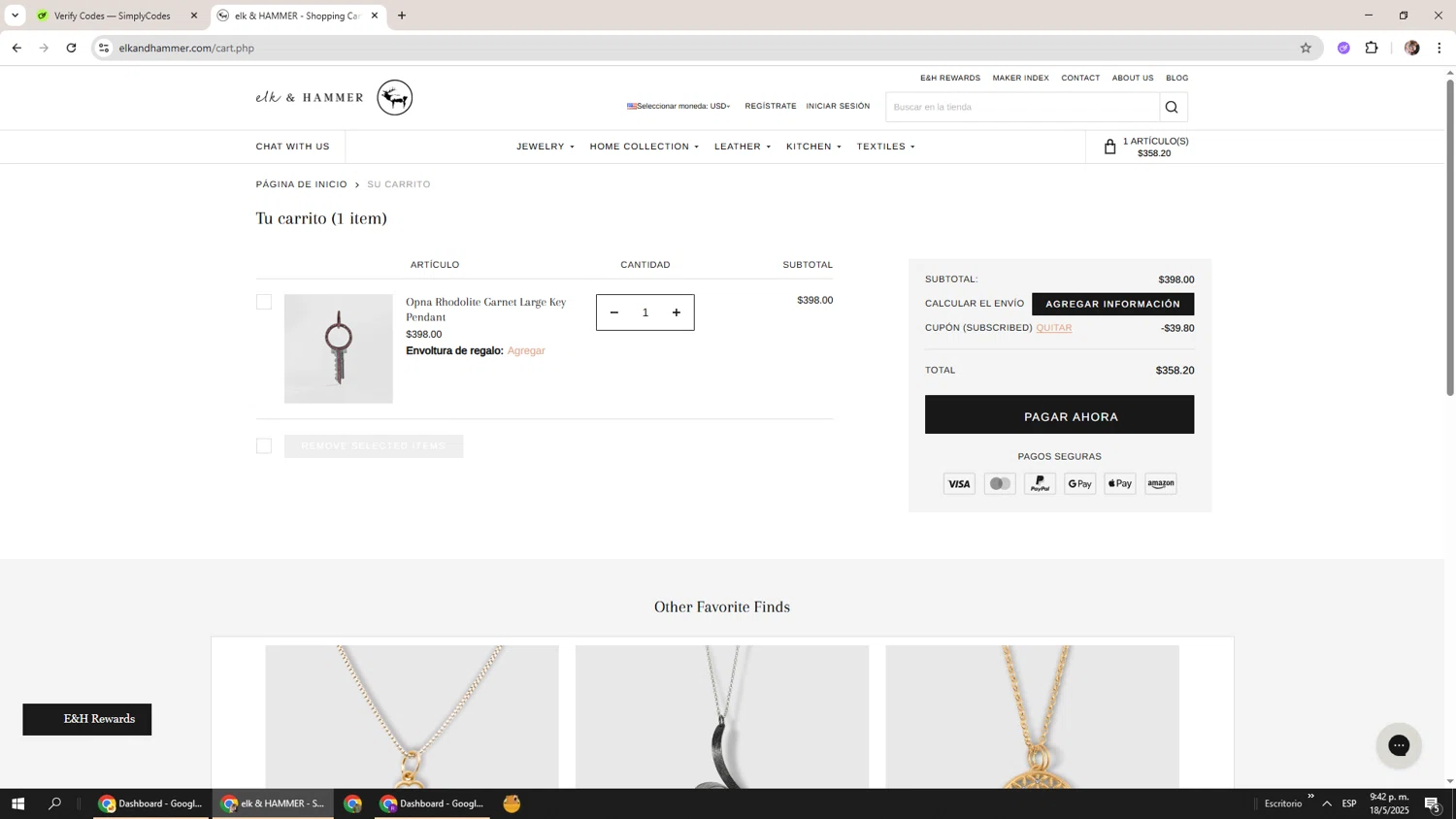Open the Contact page
Screen dimensions: 1456x819
[x=1080, y=78]
